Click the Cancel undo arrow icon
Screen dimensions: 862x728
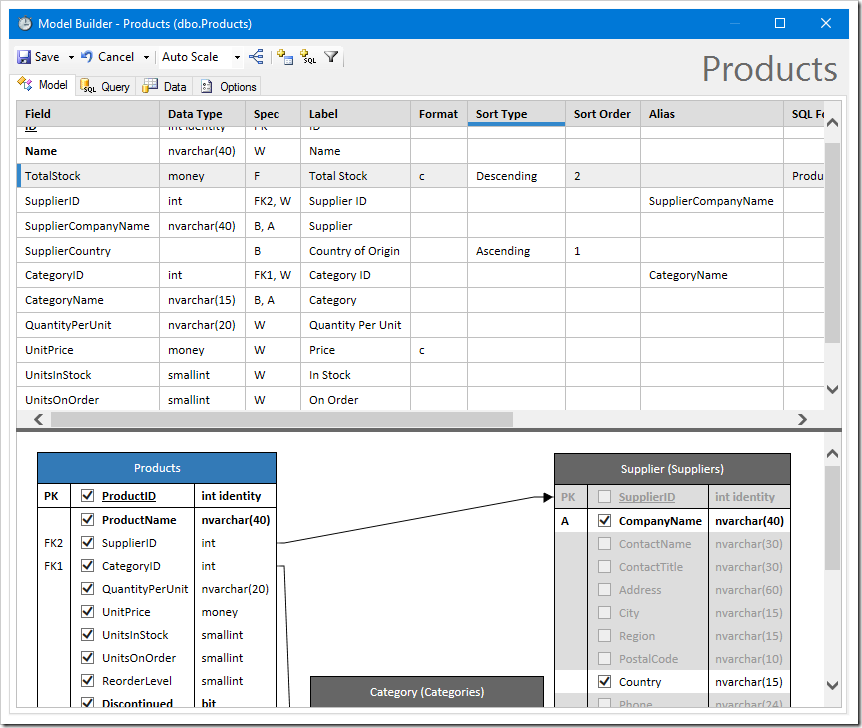pos(86,57)
